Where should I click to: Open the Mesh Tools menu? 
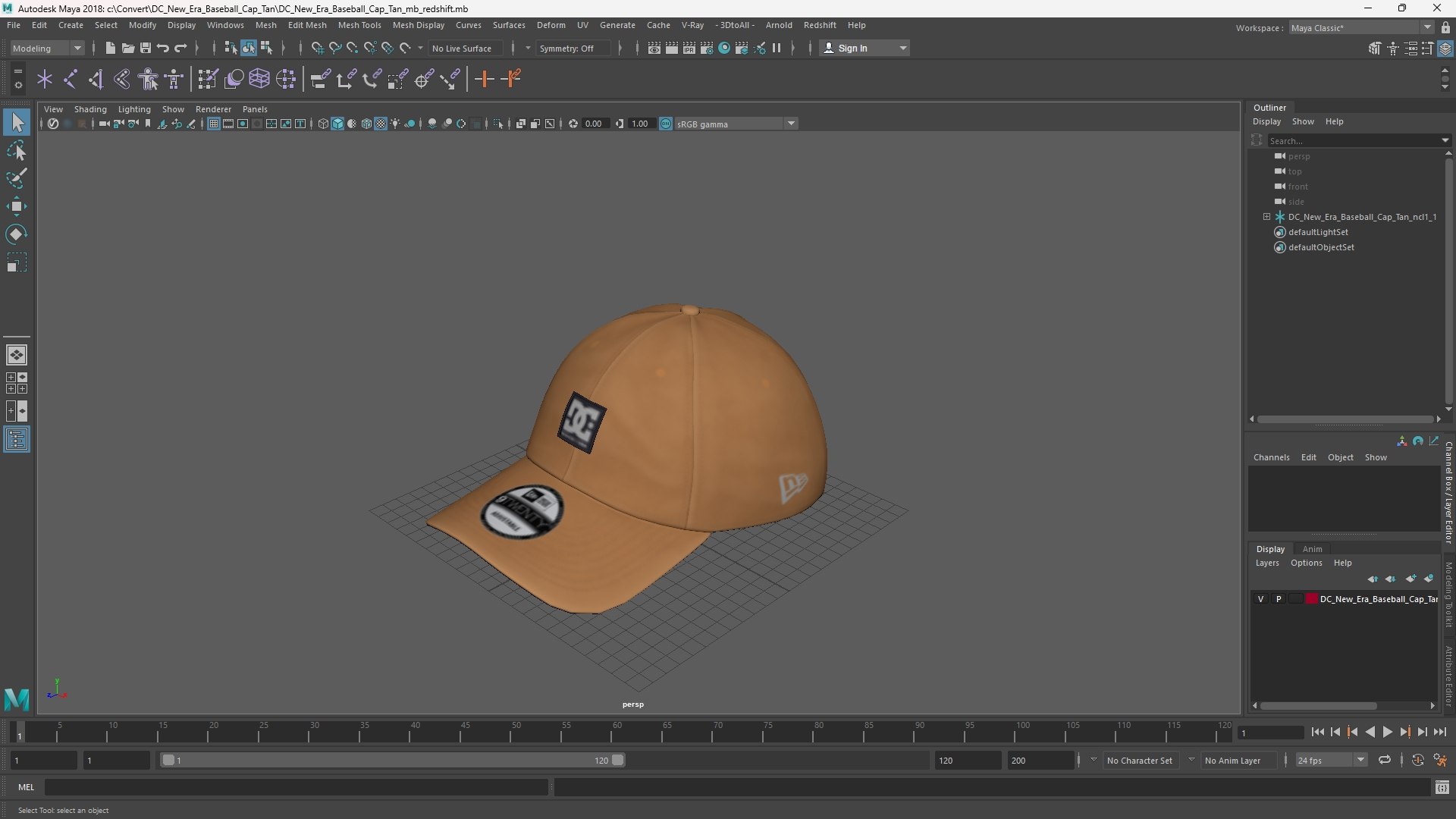coord(359,25)
